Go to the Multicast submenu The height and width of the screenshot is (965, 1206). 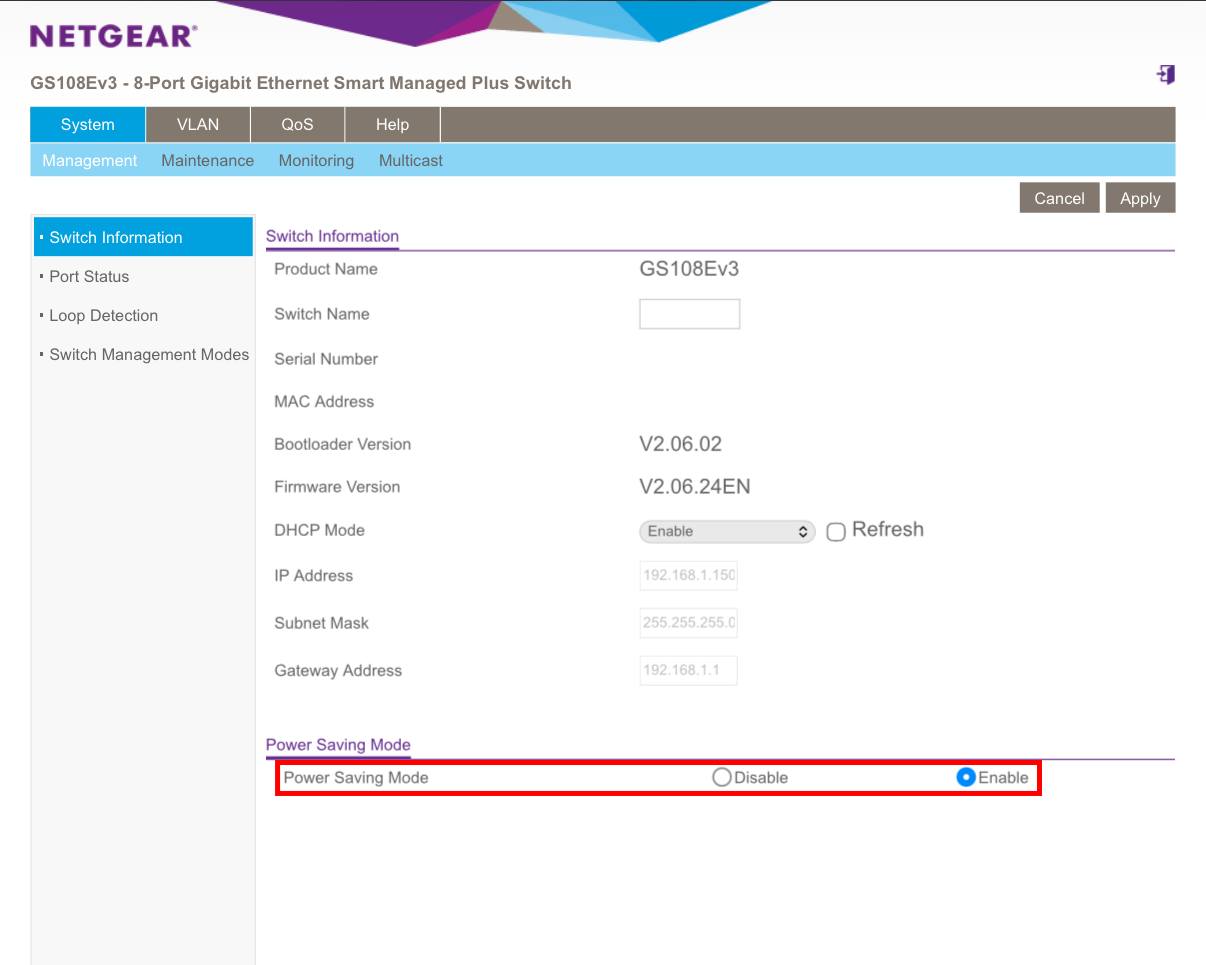coord(410,160)
